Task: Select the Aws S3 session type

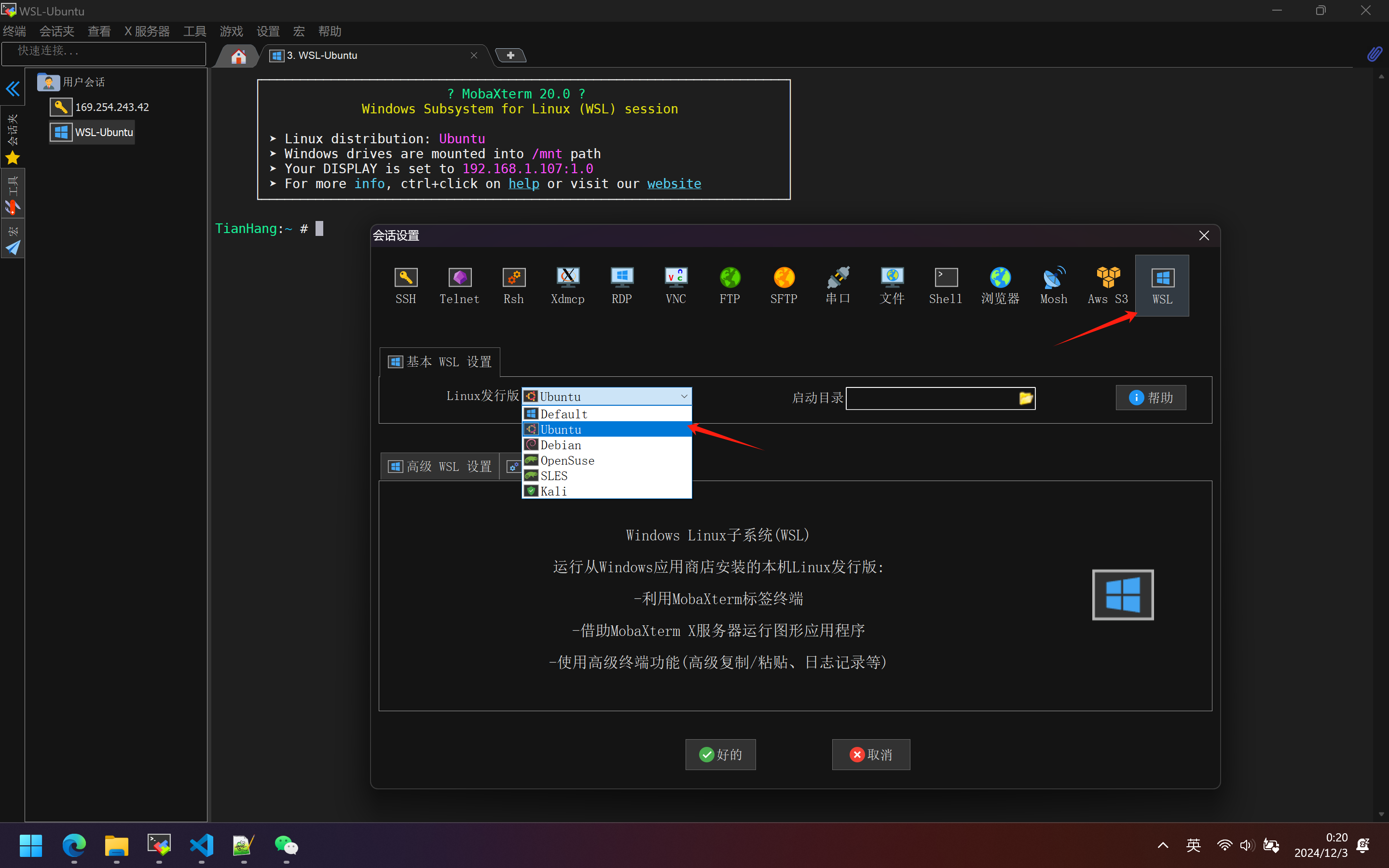Action: (1107, 285)
